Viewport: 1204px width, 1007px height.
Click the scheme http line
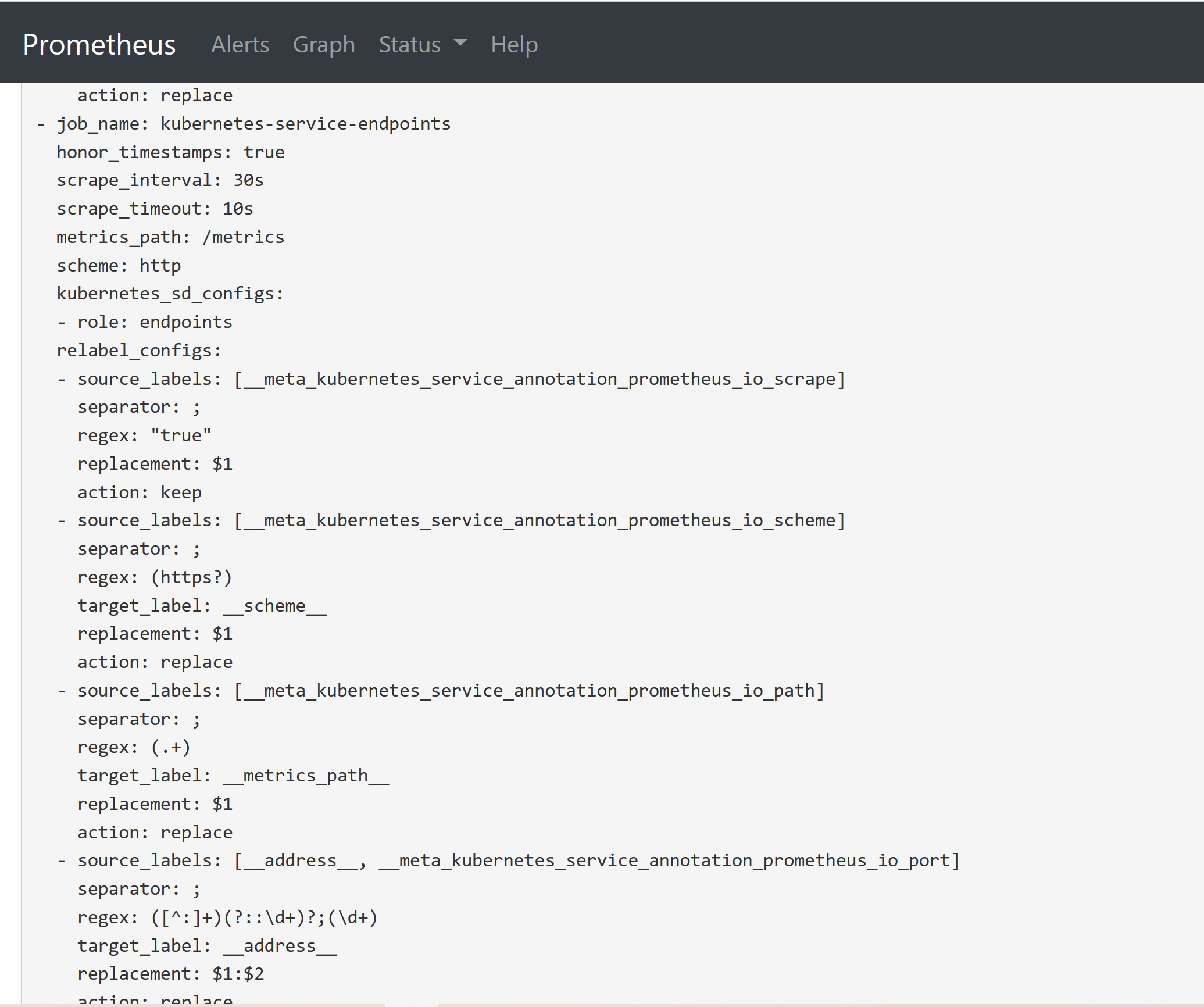pos(119,266)
